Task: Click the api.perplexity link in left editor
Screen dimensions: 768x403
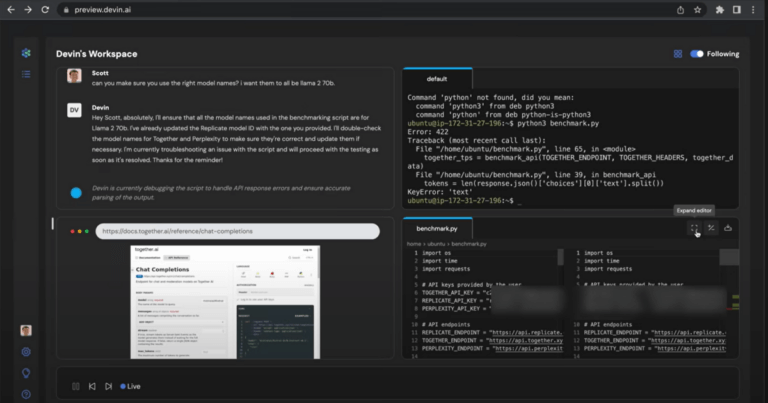Action: (x=528, y=349)
